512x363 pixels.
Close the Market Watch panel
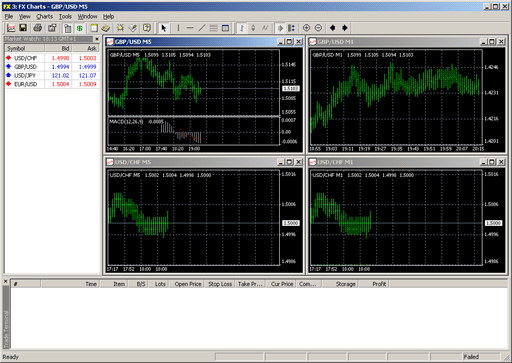[x=97, y=39]
